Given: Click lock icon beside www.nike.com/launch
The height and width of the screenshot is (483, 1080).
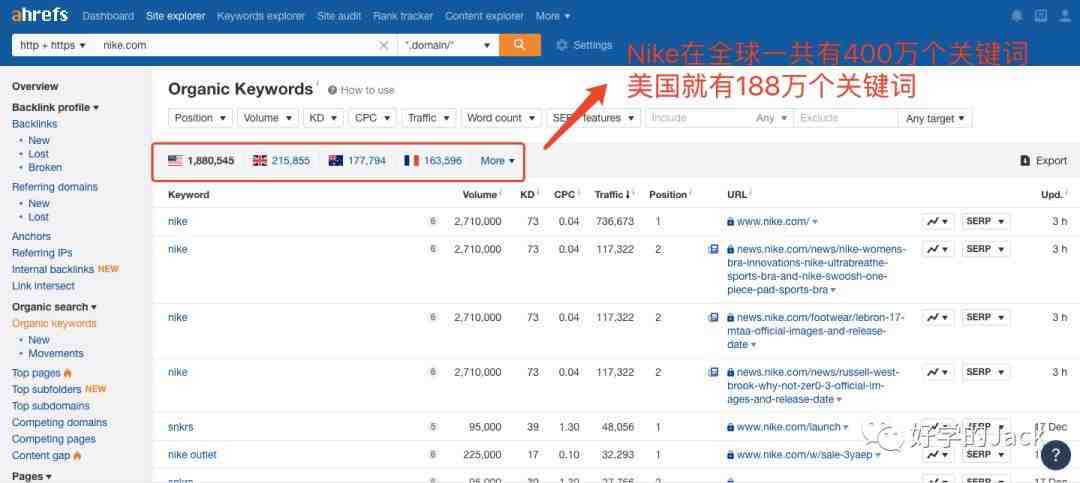Looking at the screenshot, I should (x=731, y=427).
